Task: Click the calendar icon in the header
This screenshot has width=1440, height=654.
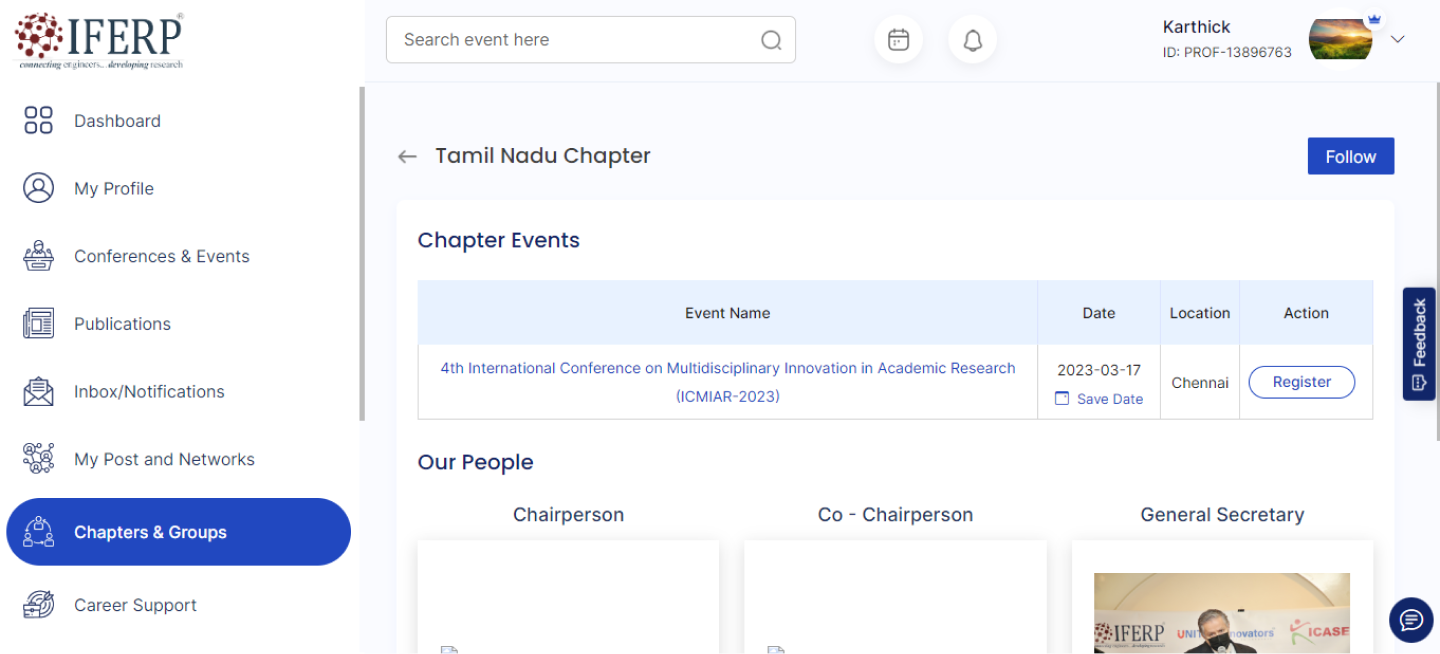Action: [898, 40]
